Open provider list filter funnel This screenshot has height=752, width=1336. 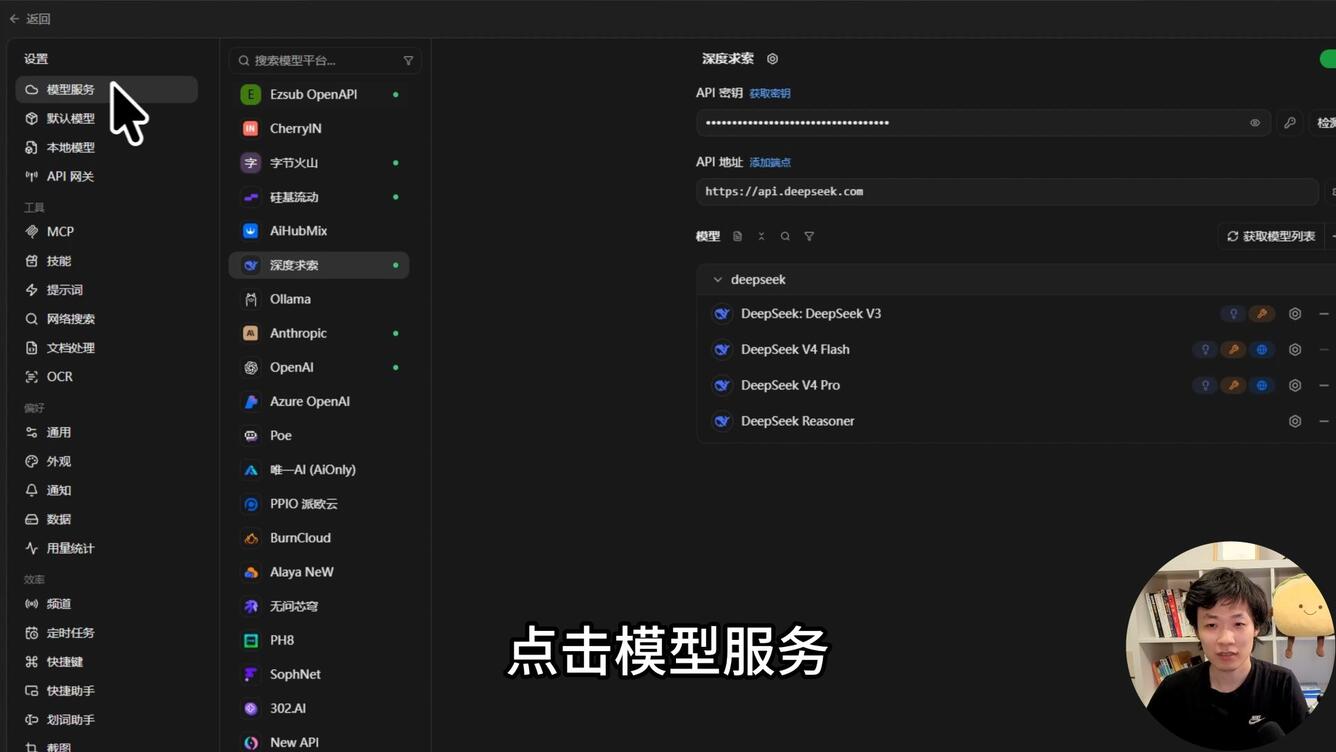408,61
